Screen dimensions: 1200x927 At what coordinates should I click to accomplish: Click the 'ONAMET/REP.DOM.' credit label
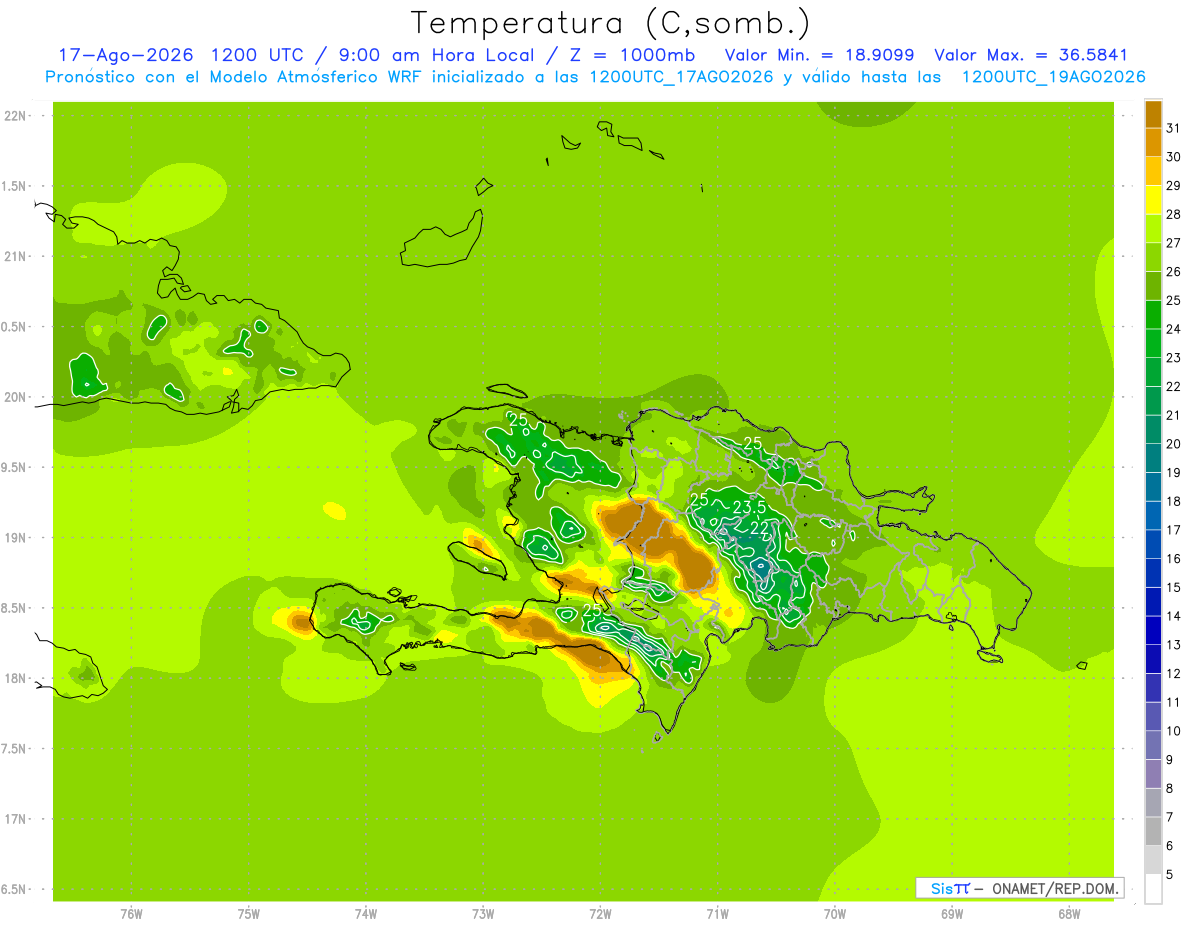(x=1054, y=888)
